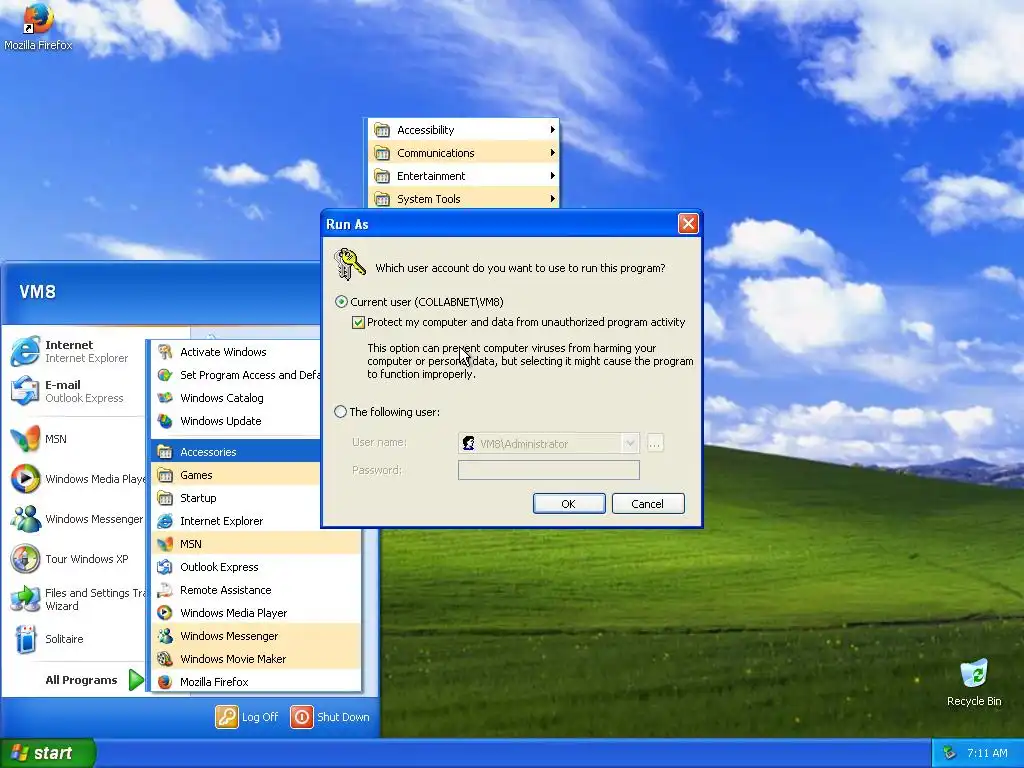
Task: Select The following user radio button
Action: pyautogui.click(x=340, y=412)
